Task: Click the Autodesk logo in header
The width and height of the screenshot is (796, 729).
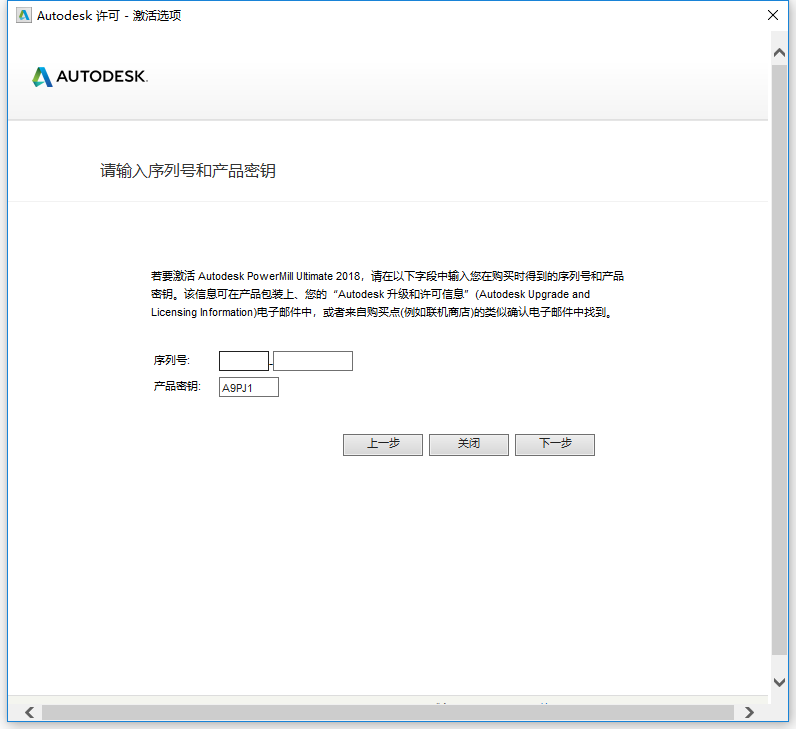Action: click(x=89, y=77)
